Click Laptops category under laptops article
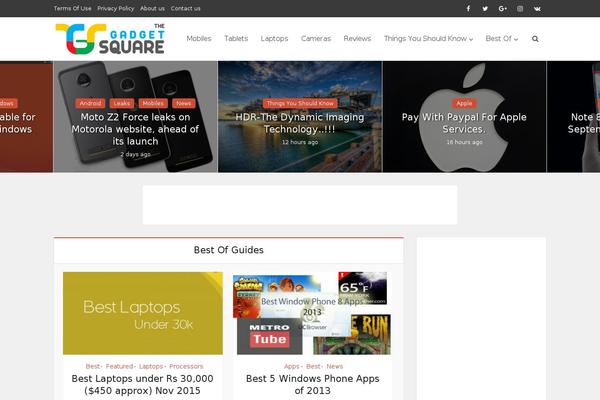The width and height of the screenshot is (600, 400). coord(151,366)
